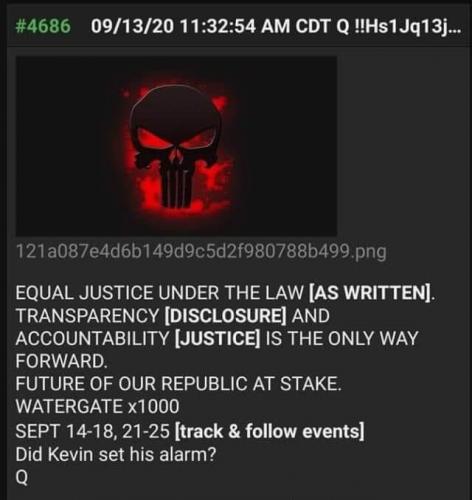Click the SEPT 14-18, 21-25 dates
Viewport: 472px width, 500px height.
coord(93,431)
